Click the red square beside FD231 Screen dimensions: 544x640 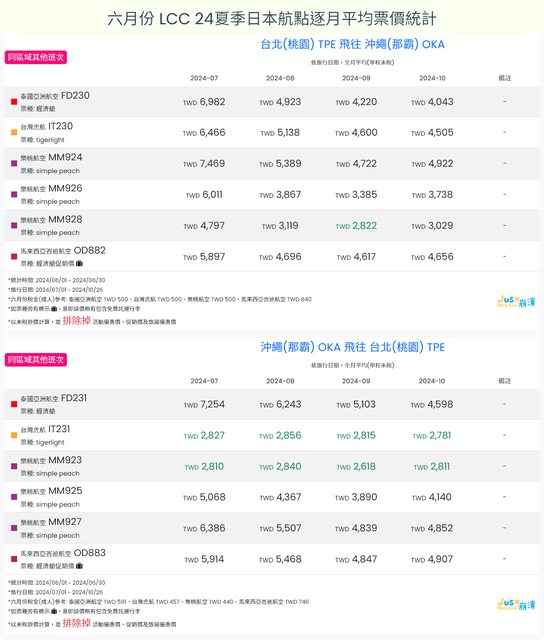(x=14, y=404)
